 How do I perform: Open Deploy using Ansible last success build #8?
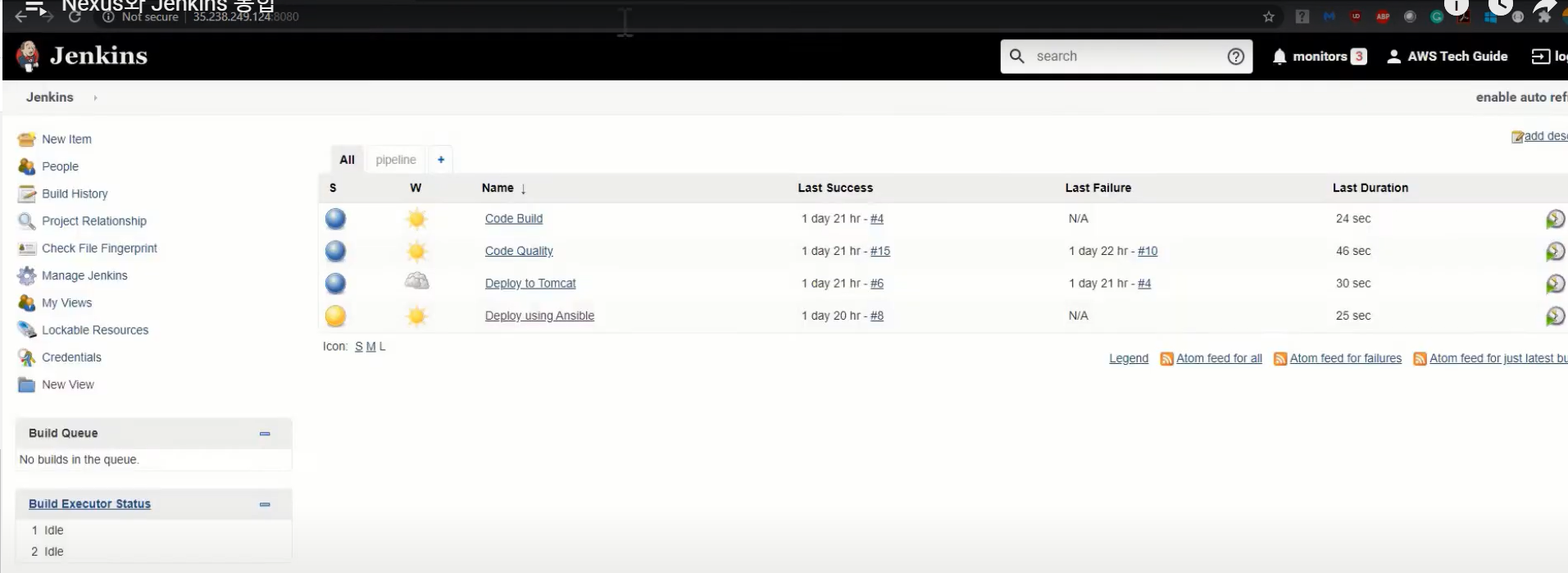(877, 316)
